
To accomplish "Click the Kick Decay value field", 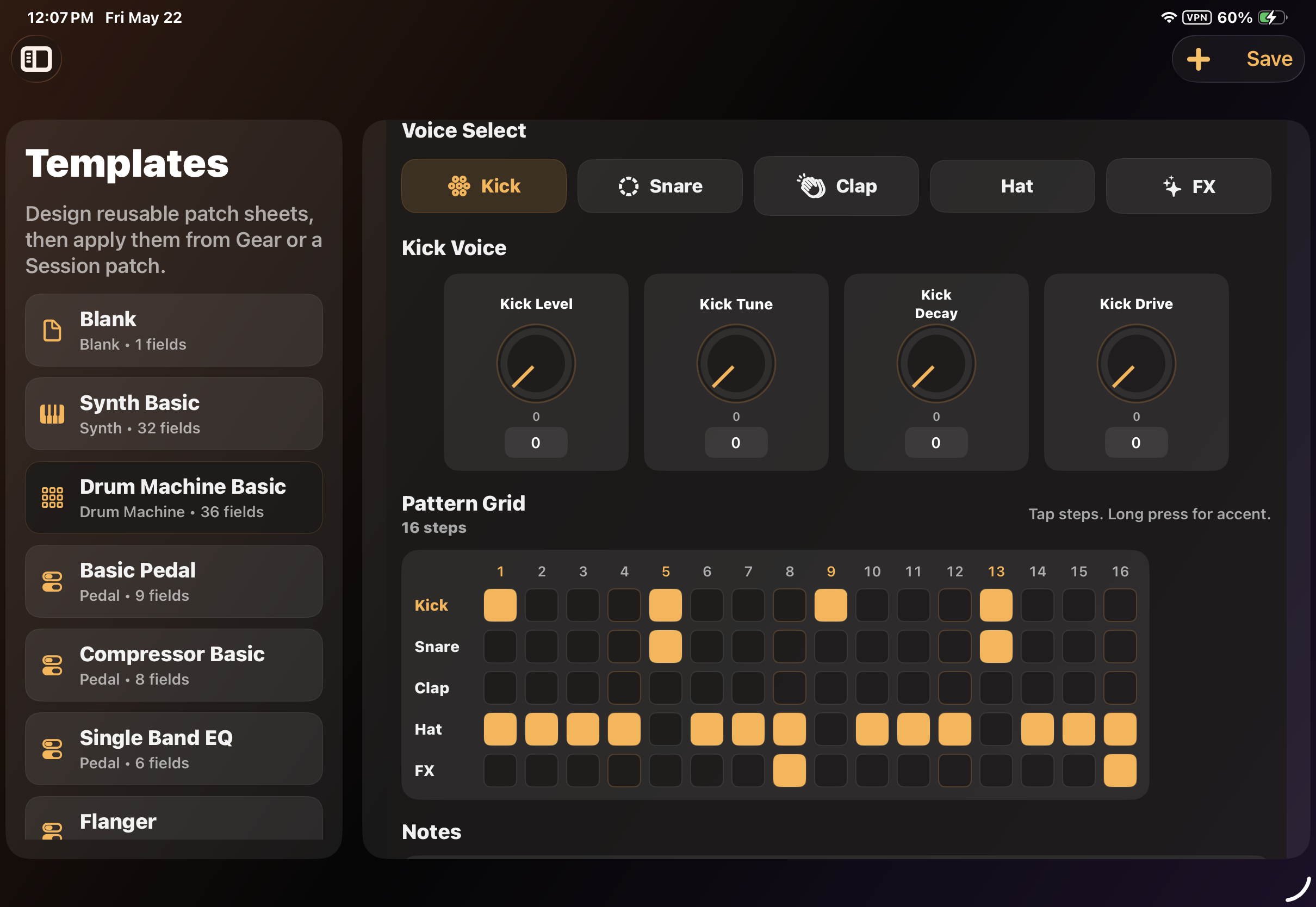I will tap(936, 443).
